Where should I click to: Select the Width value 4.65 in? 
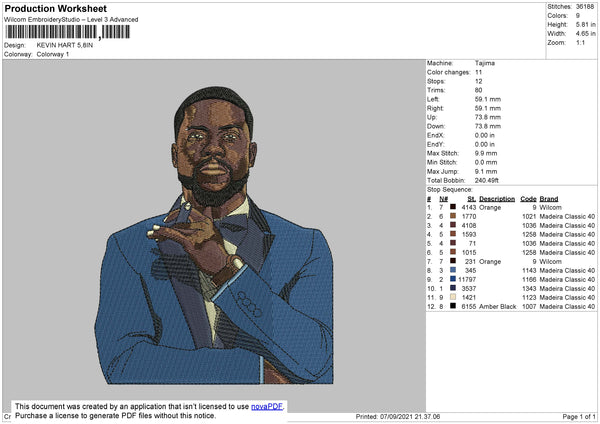click(585, 34)
